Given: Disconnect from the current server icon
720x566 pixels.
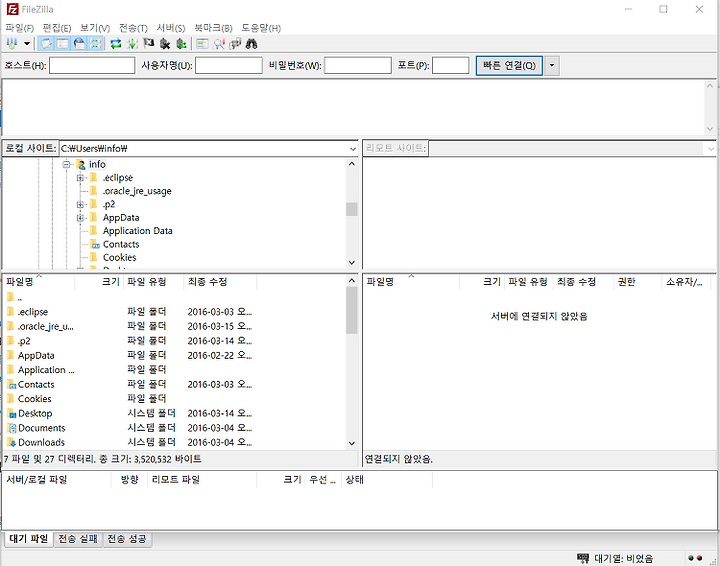Looking at the screenshot, I should pyautogui.click(x=165, y=44).
